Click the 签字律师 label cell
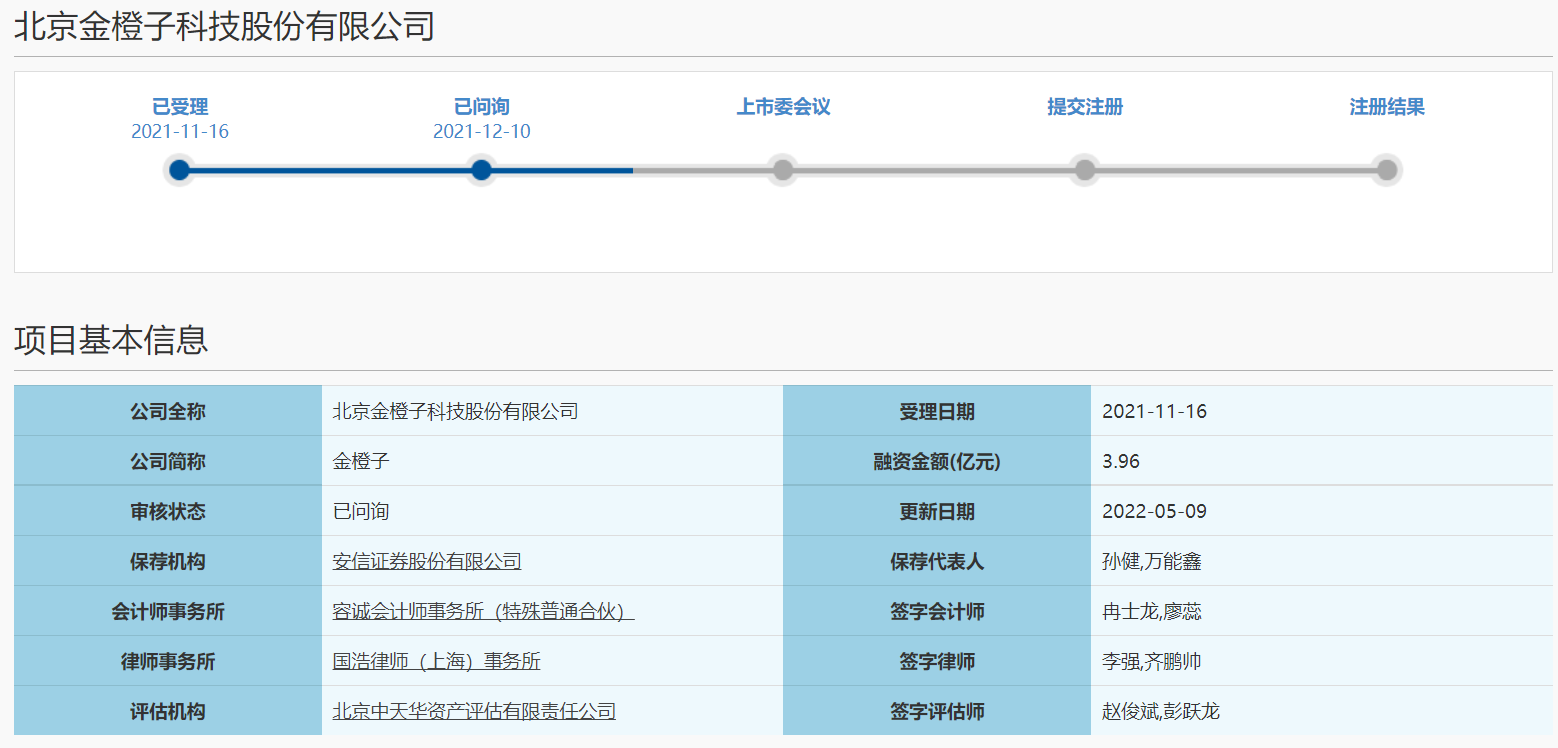The image size is (1558, 748). (x=937, y=661)
